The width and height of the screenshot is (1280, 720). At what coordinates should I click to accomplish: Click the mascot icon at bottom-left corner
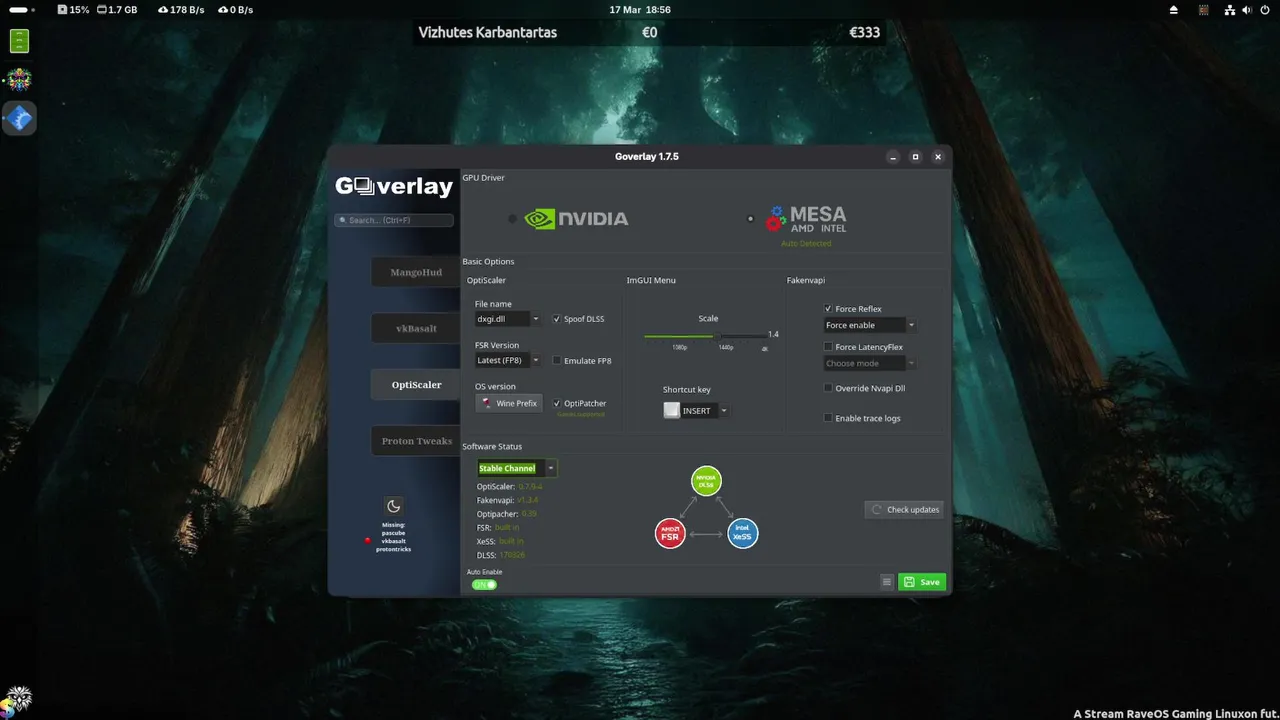tap(17, 700)
